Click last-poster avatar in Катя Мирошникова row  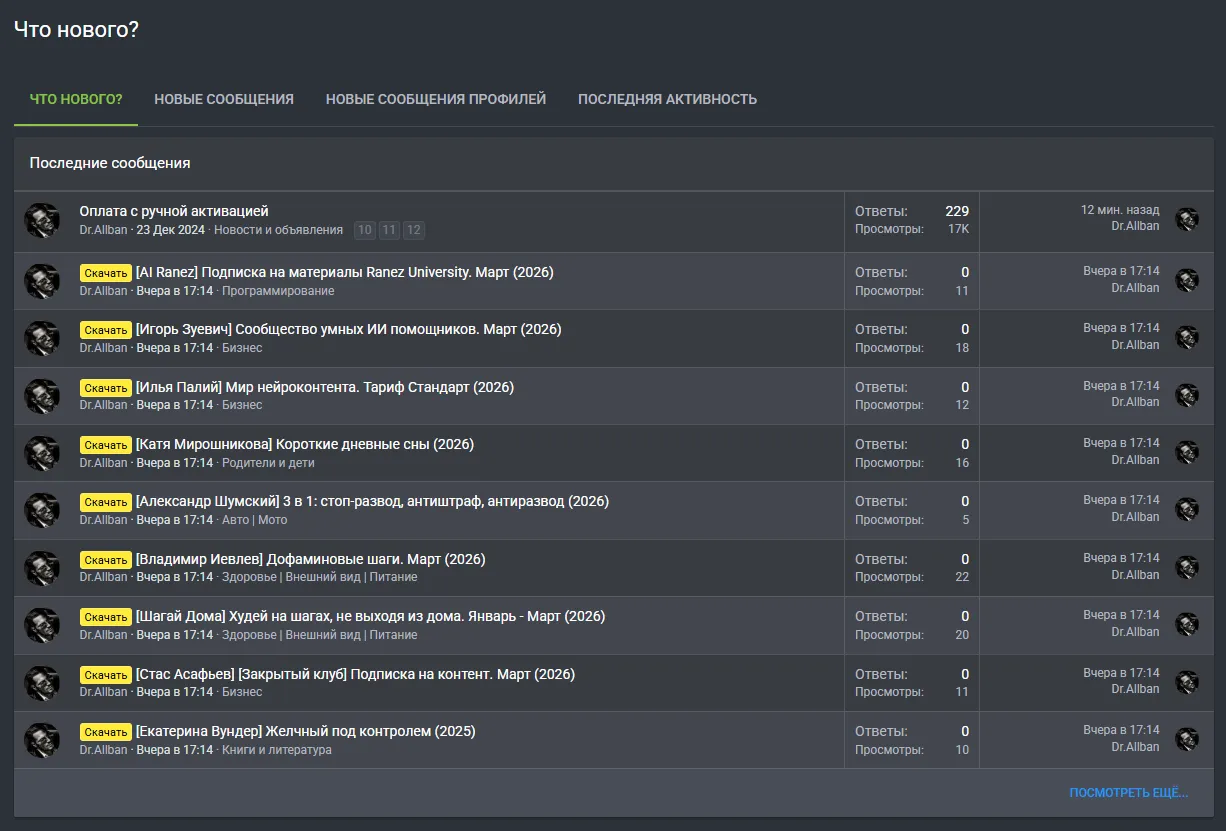pyautogui.click(x=1187, y=452)
